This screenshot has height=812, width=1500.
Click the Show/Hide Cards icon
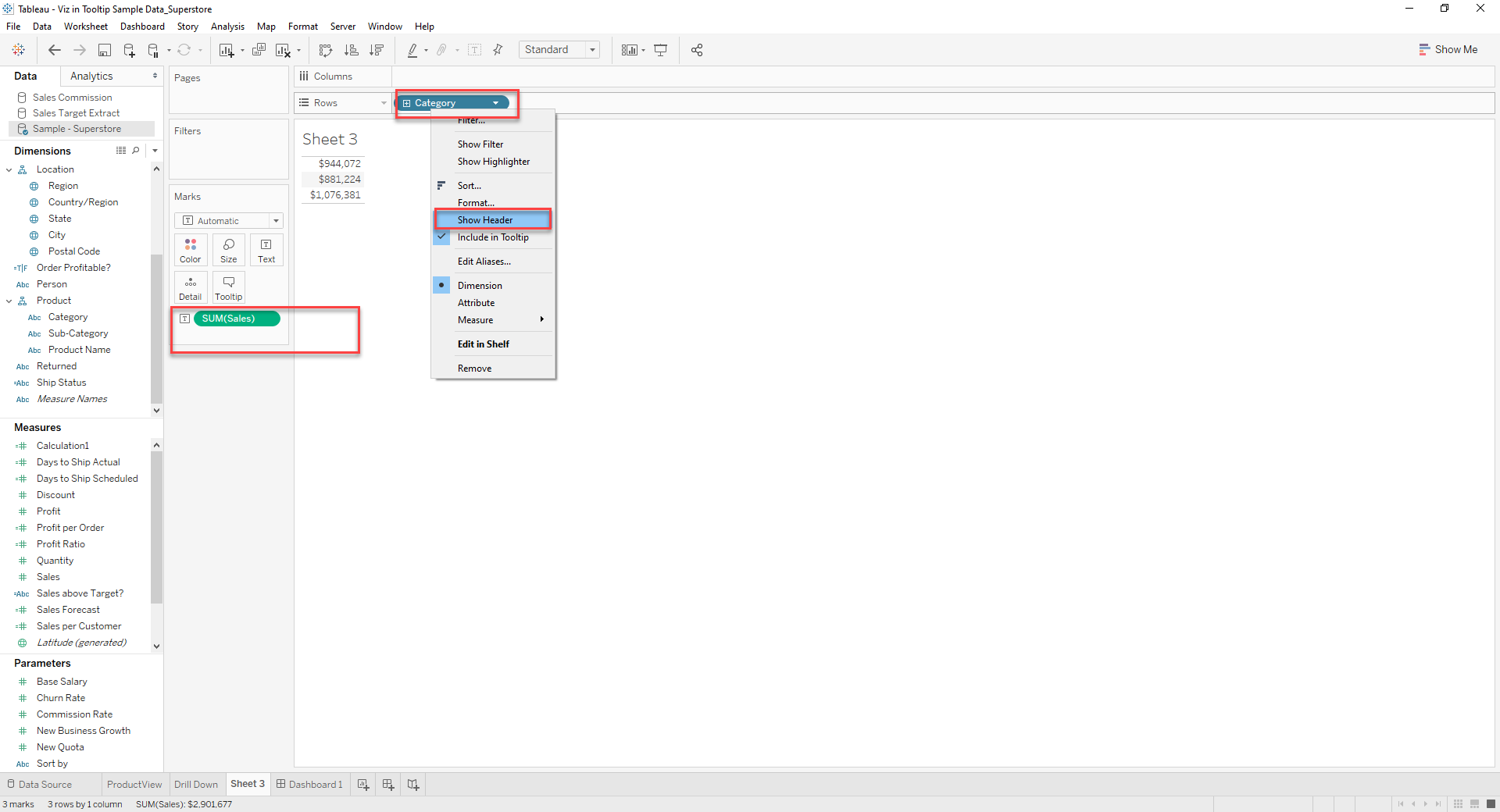coord(630,50)
